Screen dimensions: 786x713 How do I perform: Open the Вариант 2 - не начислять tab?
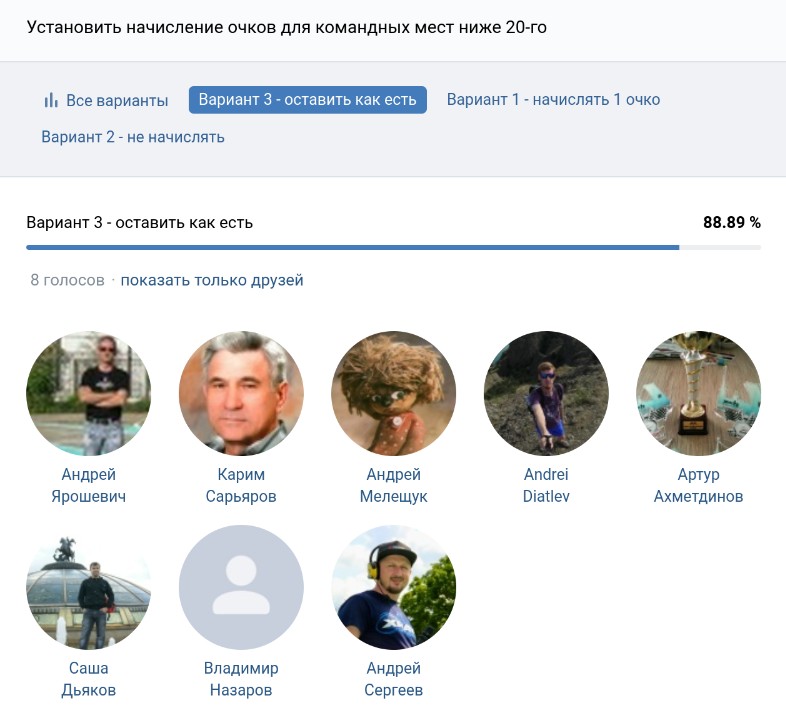(x=133, y=137)
